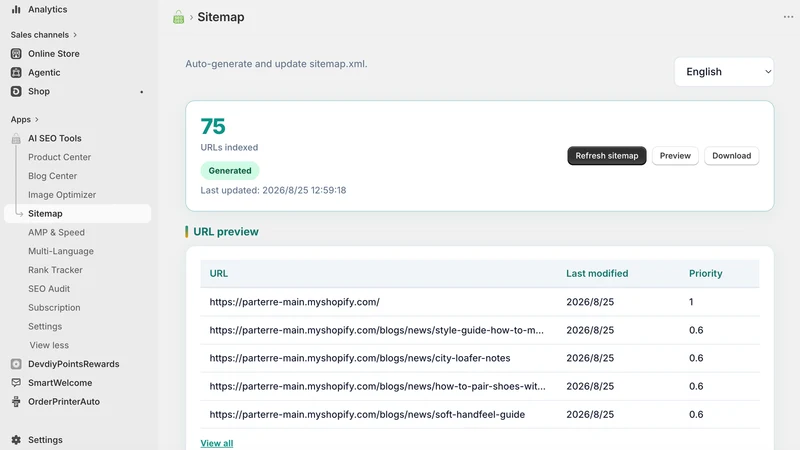Open the Shop sales channel
Viewport: 800px width, 450px height.
point(39,91)
